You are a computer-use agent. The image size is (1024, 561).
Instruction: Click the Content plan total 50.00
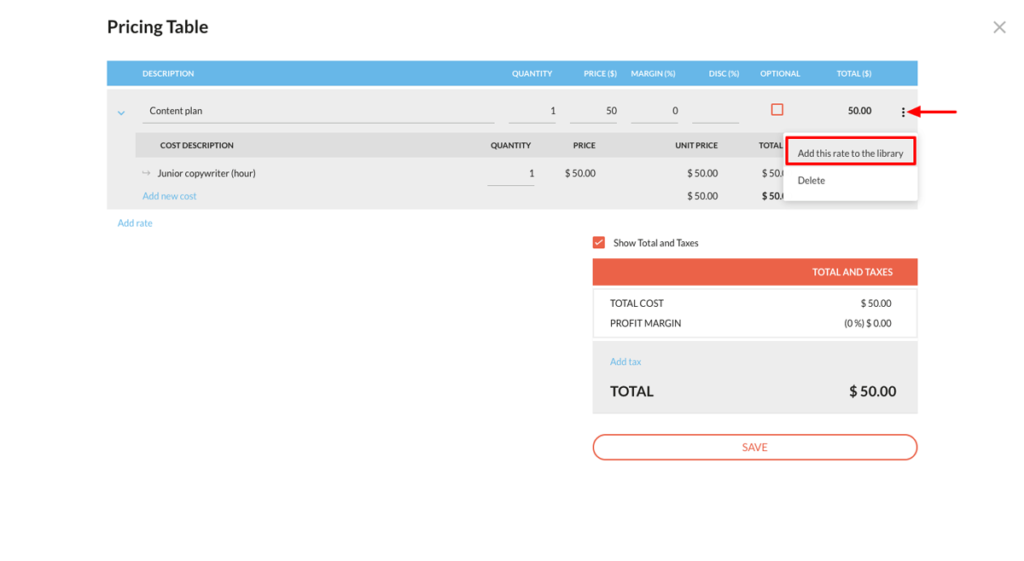pyautogui.click(x=859, y=111)
